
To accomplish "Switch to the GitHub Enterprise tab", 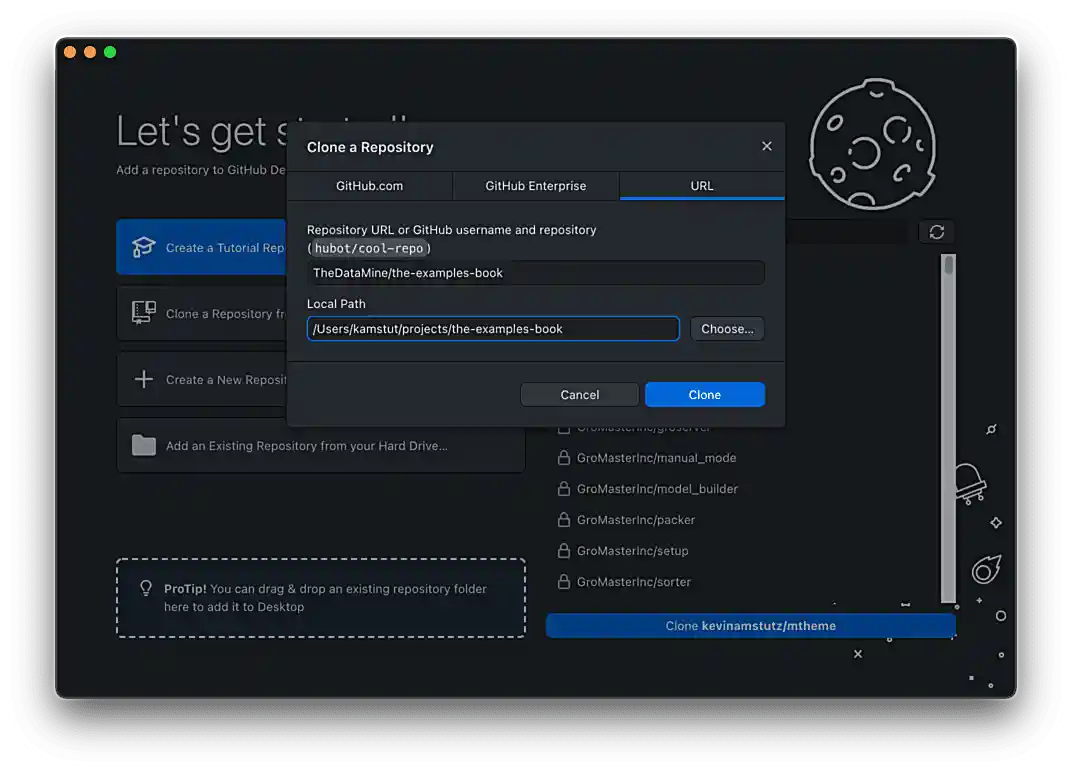I will point(536,186).
